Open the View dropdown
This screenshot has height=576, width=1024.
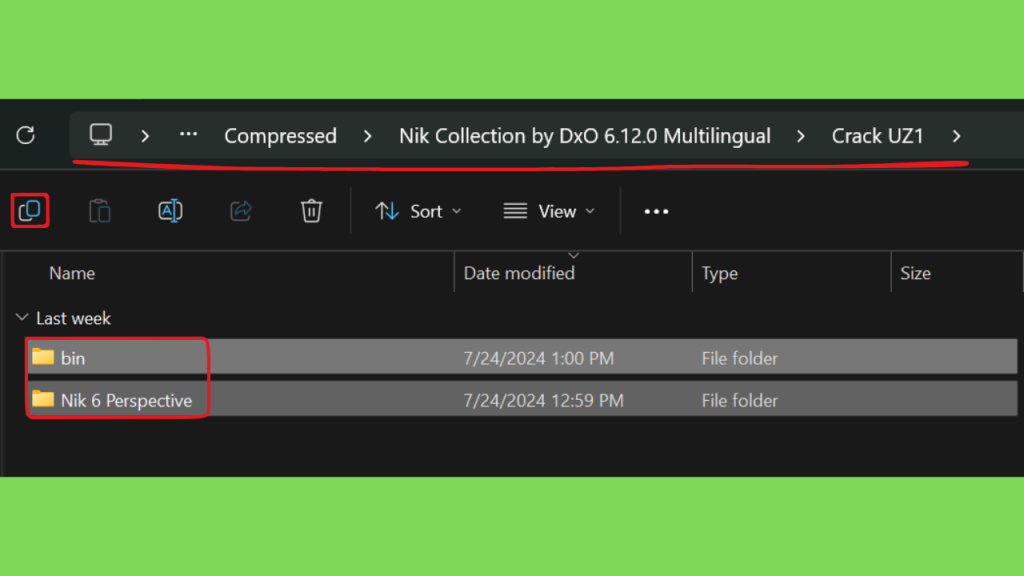pos(549,211)
